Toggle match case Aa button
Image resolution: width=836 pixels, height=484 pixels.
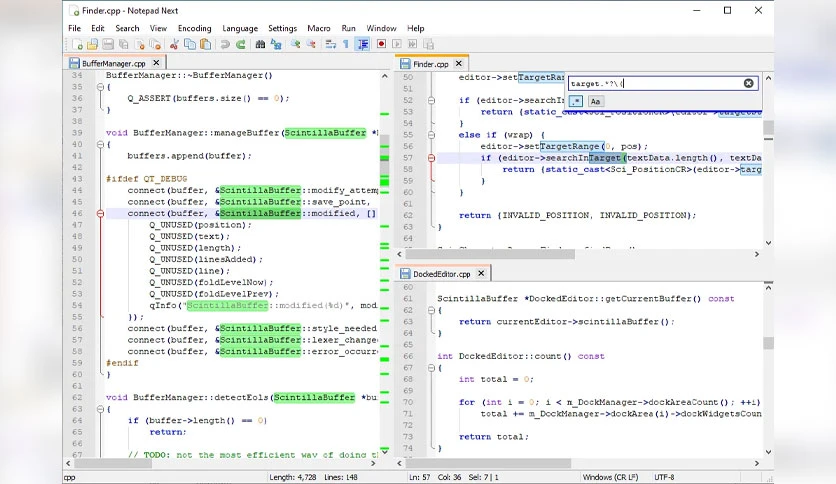coord(595,101)
